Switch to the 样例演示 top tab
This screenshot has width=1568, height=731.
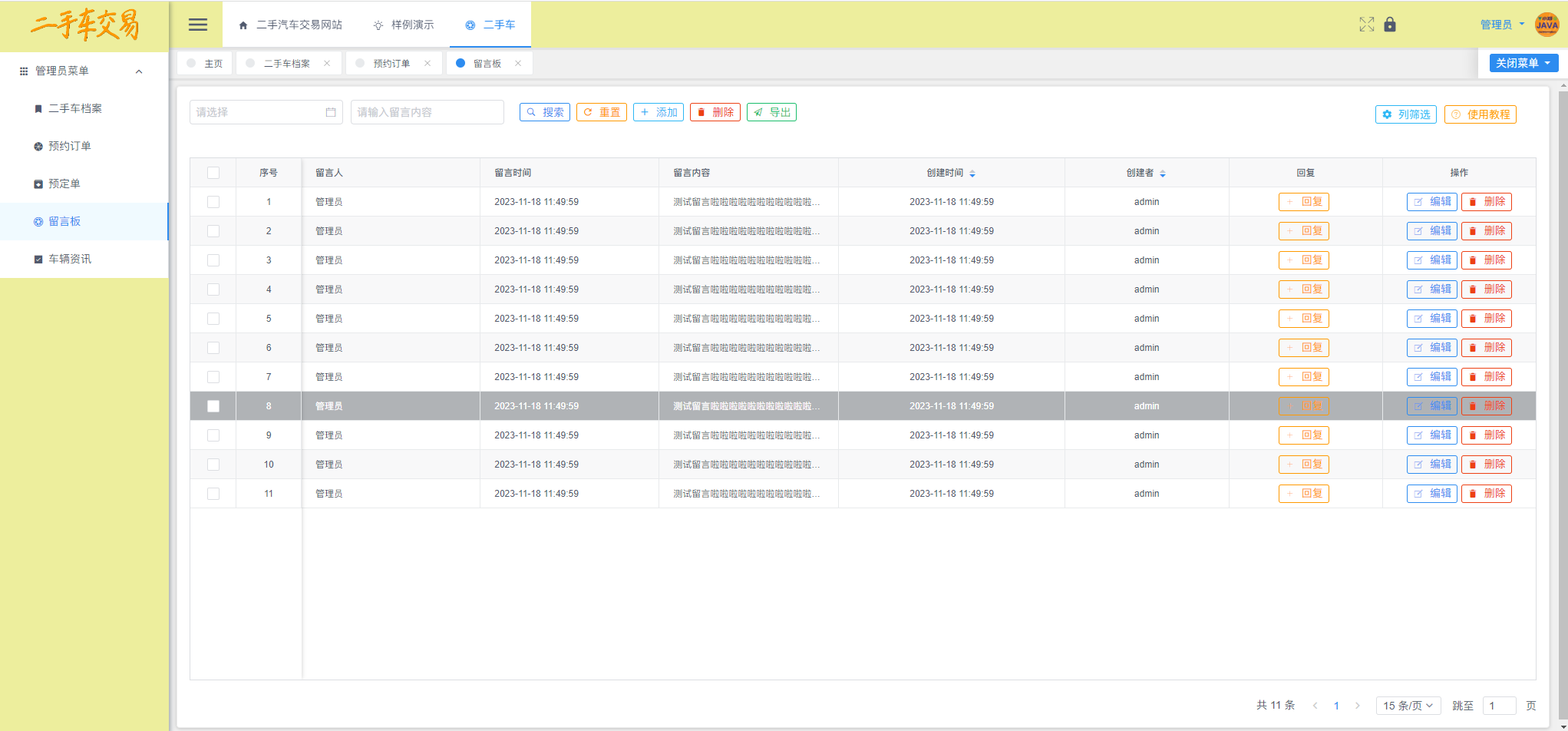[404, 25]
